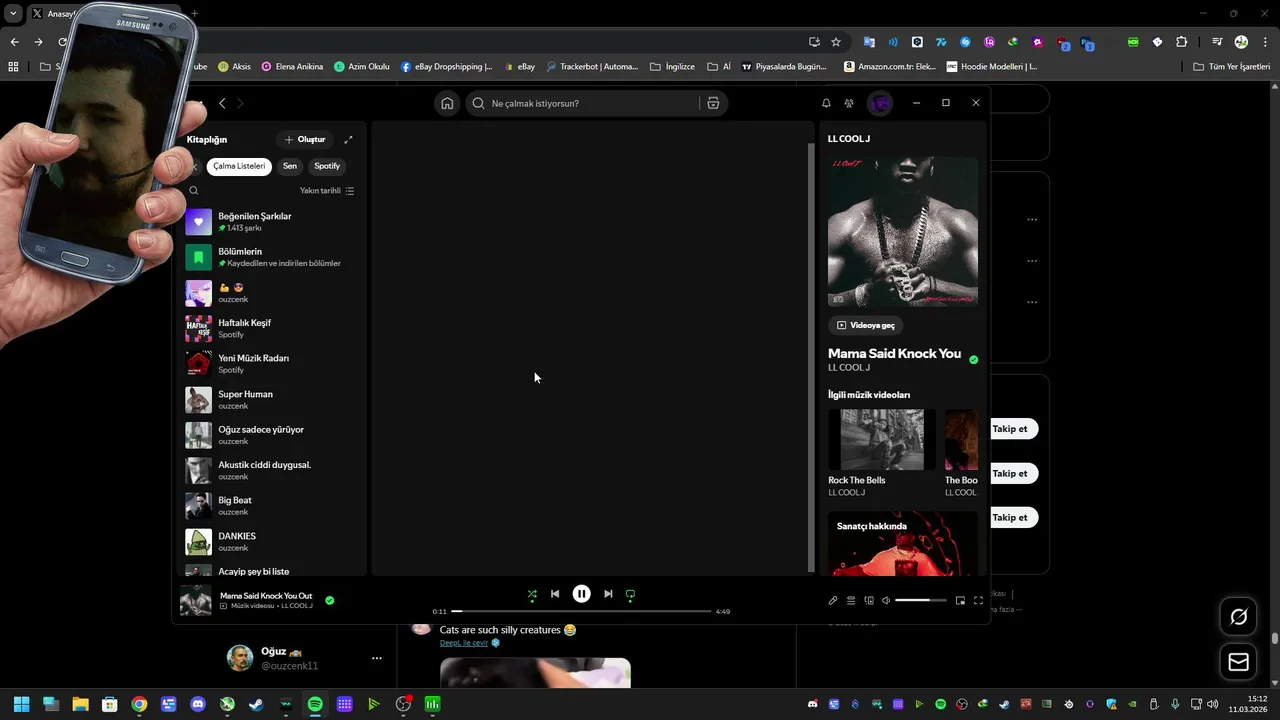The image size is (1280, 720).
Task: Open Bölümlerin saved episodes
Action: [270, 257]
